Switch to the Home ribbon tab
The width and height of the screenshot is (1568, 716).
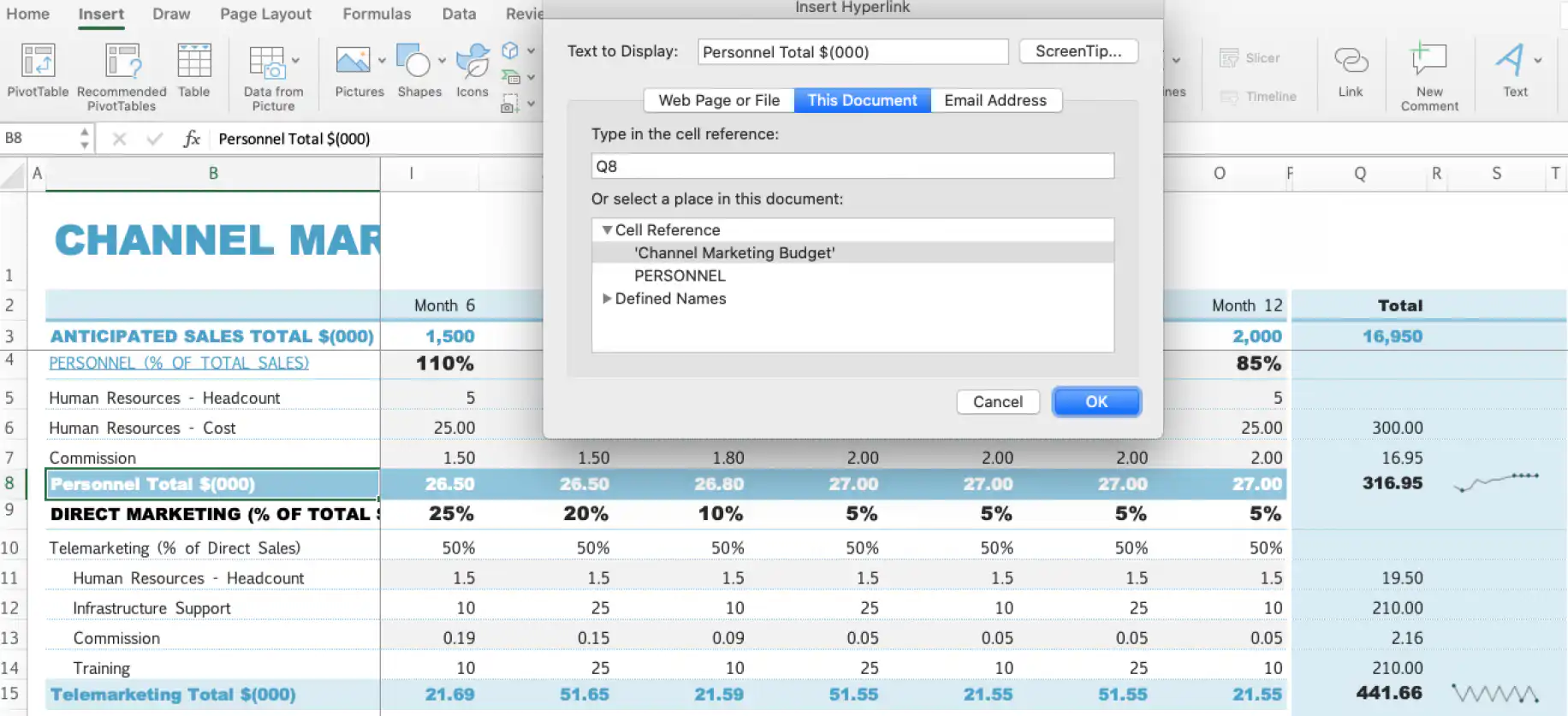pos(27,14)
